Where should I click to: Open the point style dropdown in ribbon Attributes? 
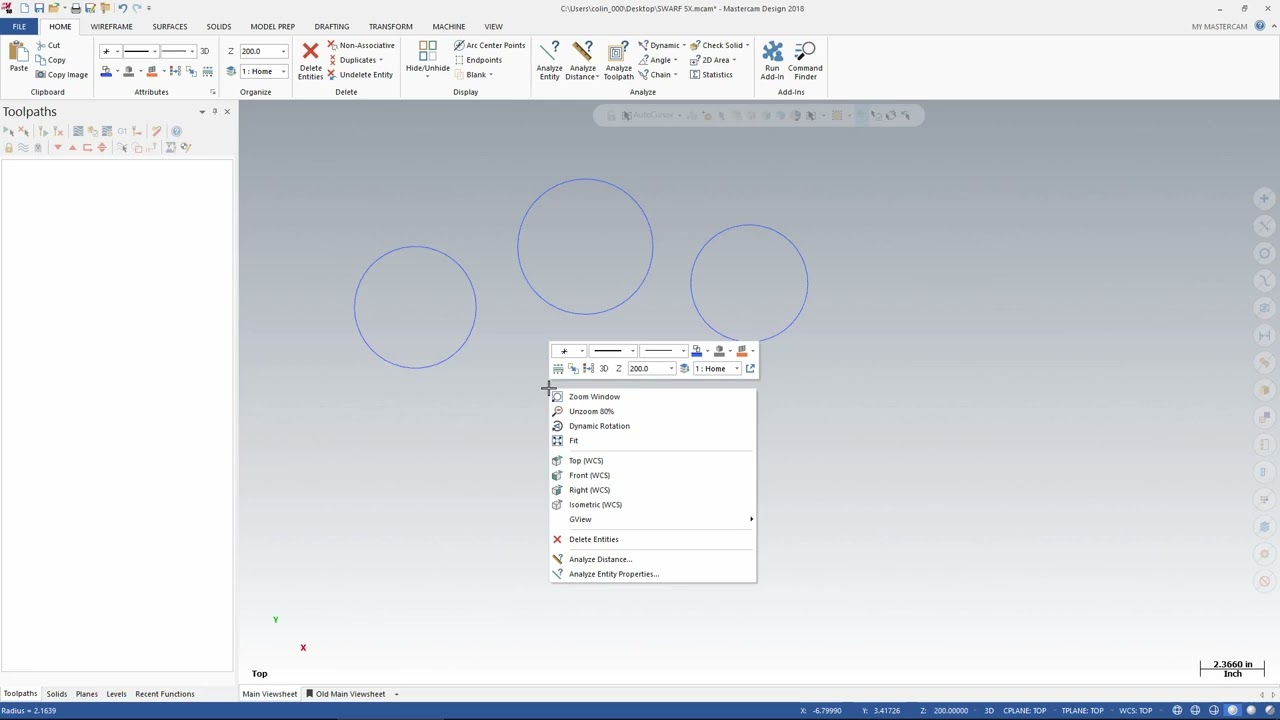click(x=117, y=51)
